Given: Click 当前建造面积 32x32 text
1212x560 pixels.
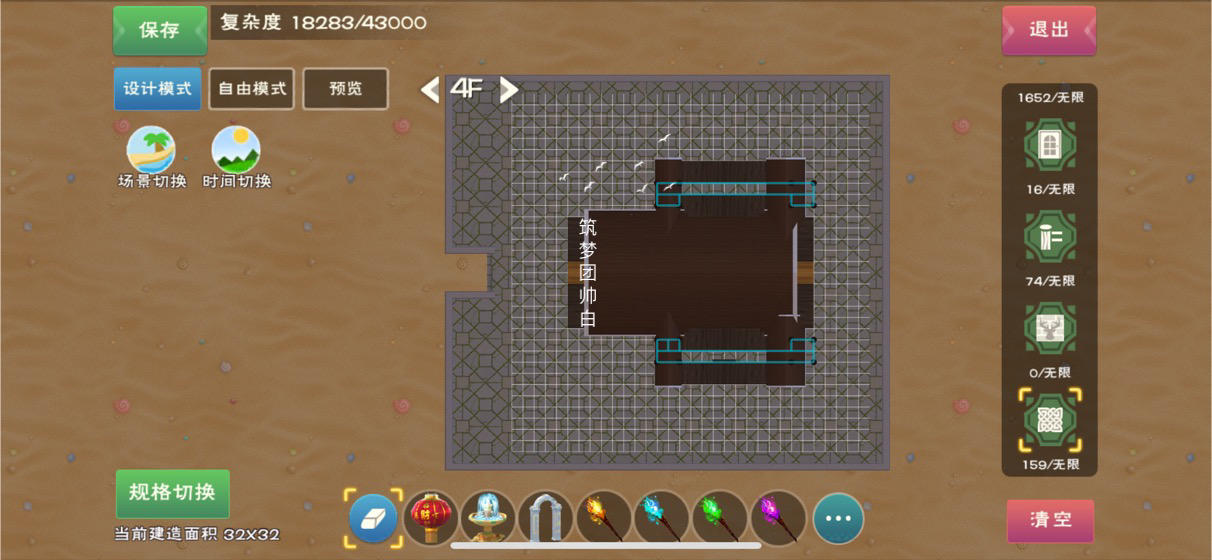Looking at the screenshot, I should (x=197, y=534).
